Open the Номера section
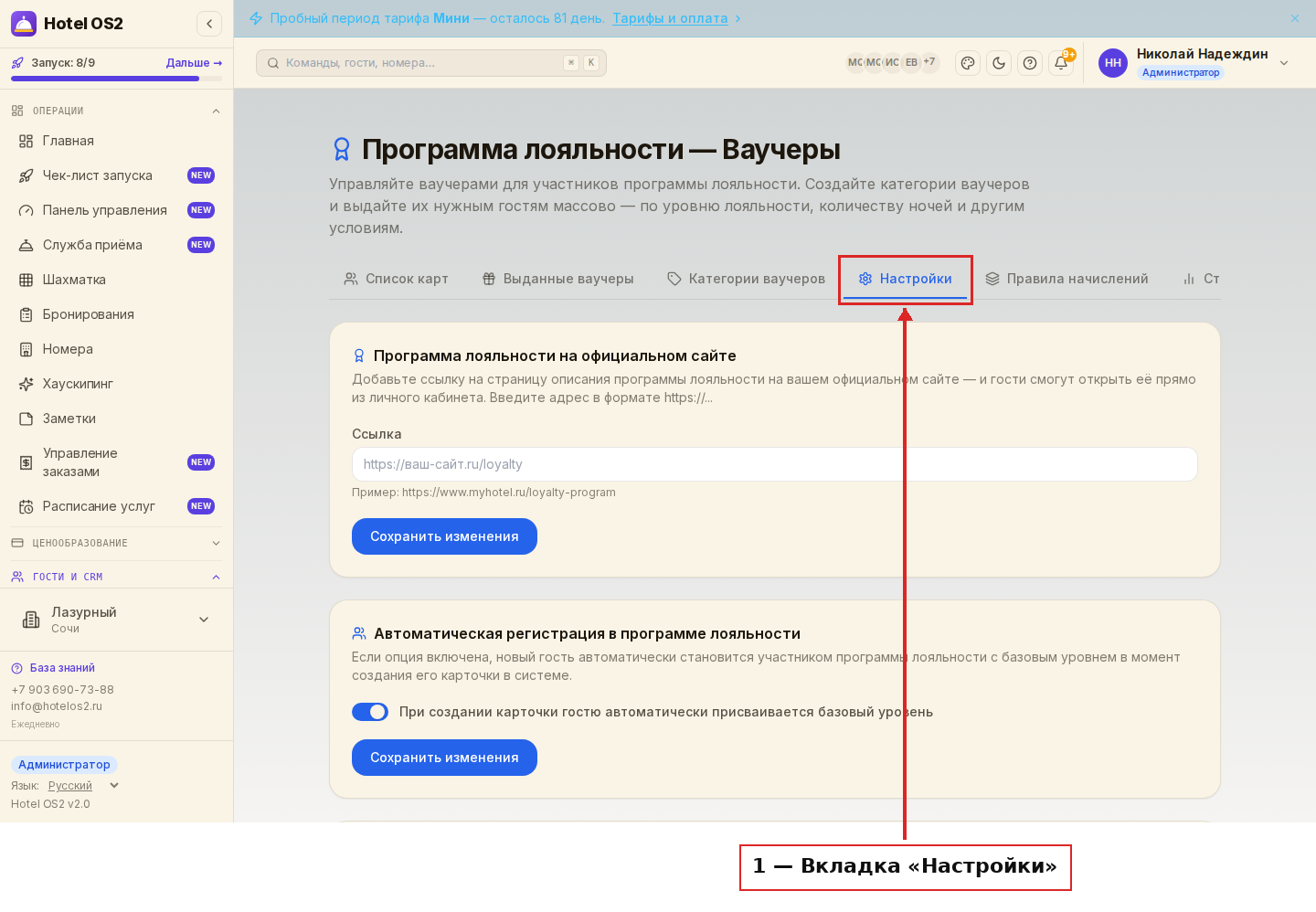 click(116, 349)
